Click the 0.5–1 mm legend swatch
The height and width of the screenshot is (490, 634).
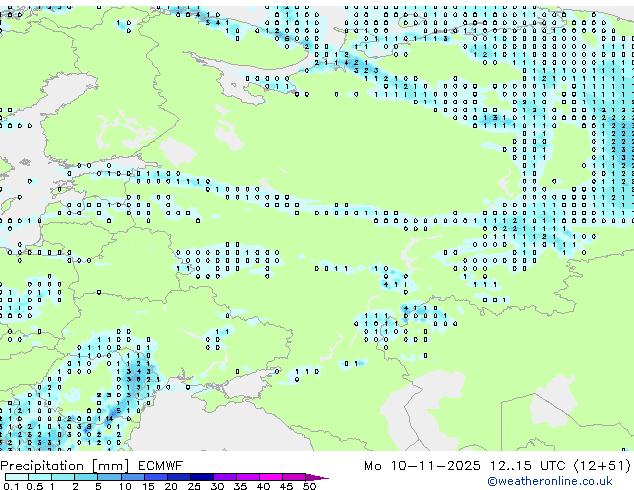(40, 477)
